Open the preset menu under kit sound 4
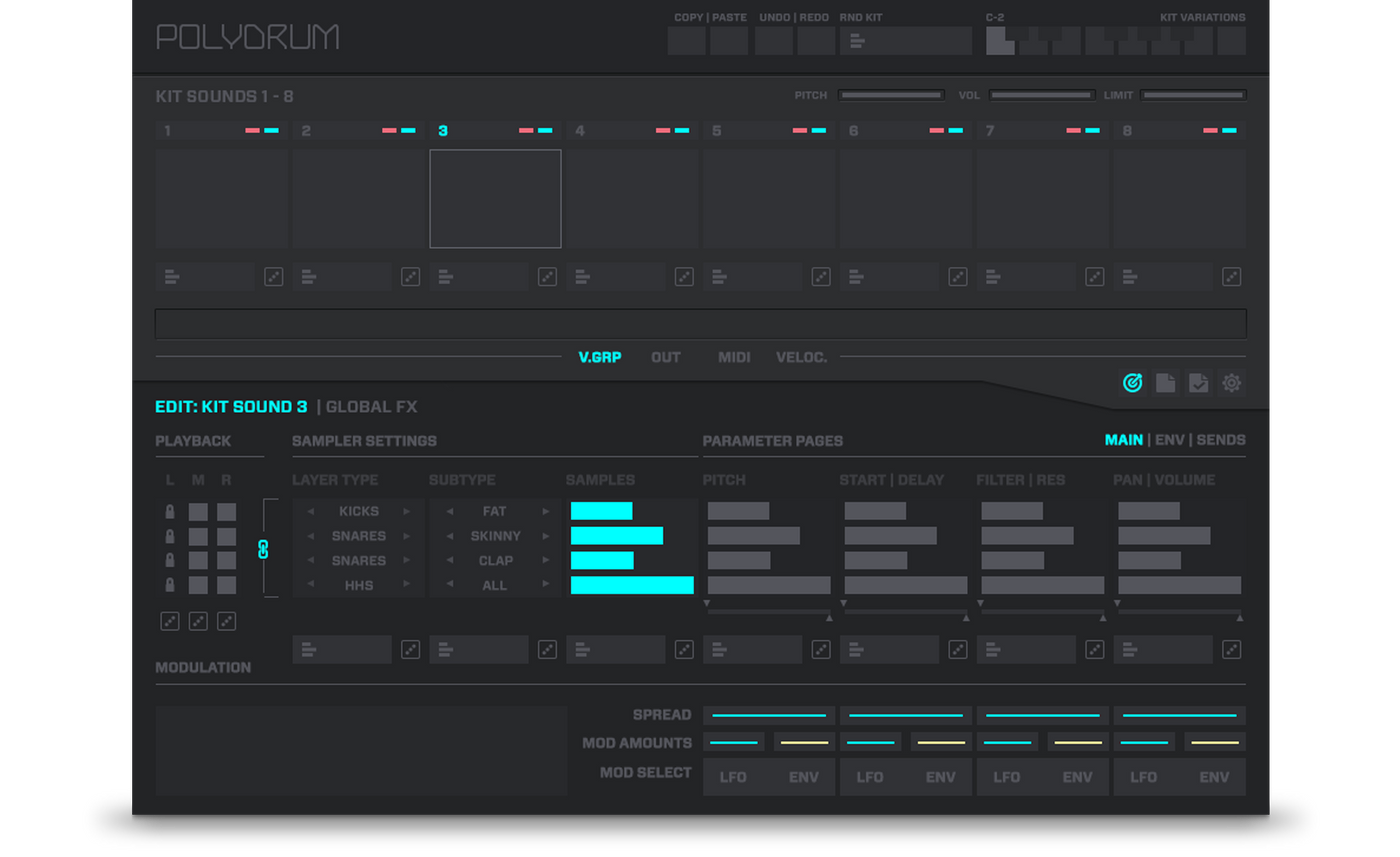 (616, 277)
